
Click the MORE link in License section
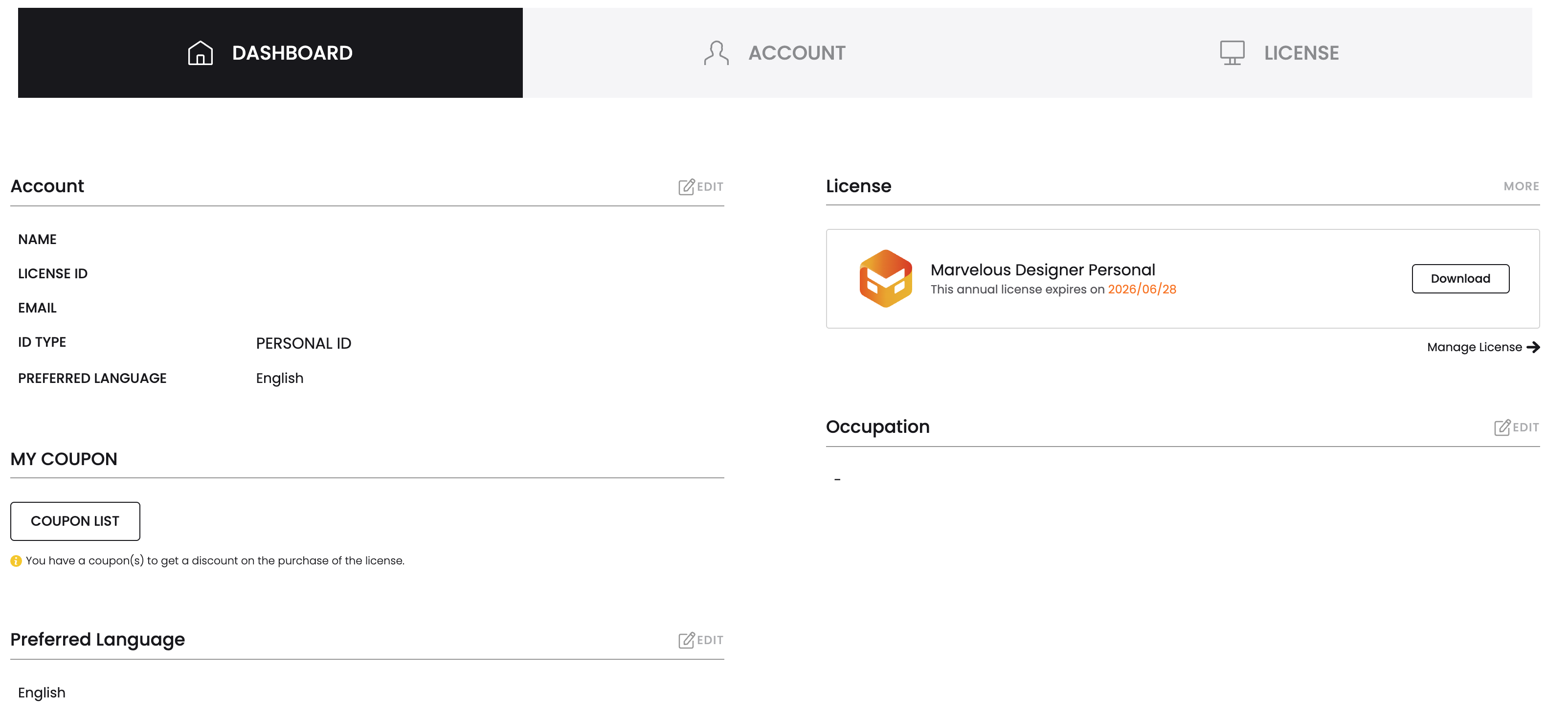pos(1521,186)
